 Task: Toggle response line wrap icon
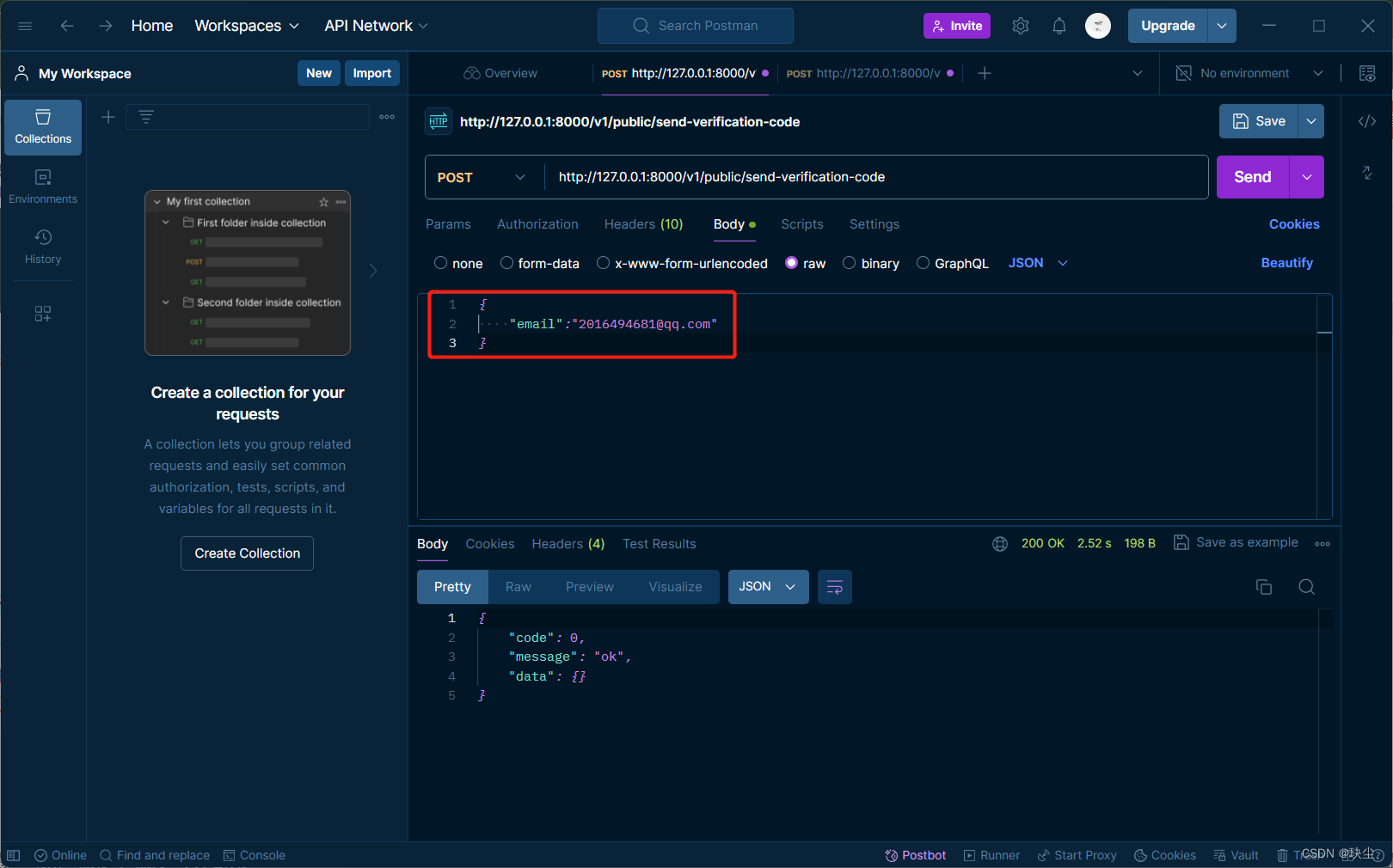coord(834,587)
